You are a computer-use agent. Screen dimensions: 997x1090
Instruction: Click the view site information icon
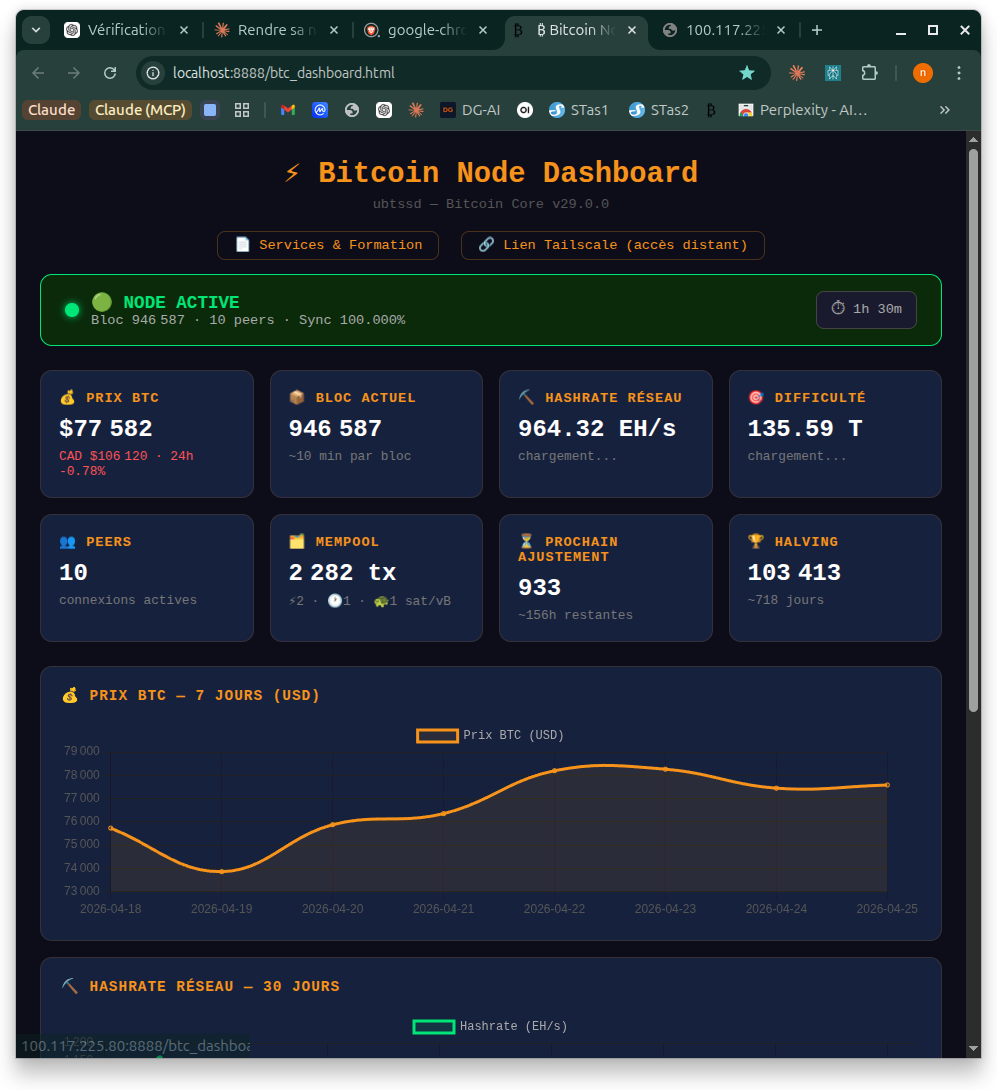click(153, 73)
